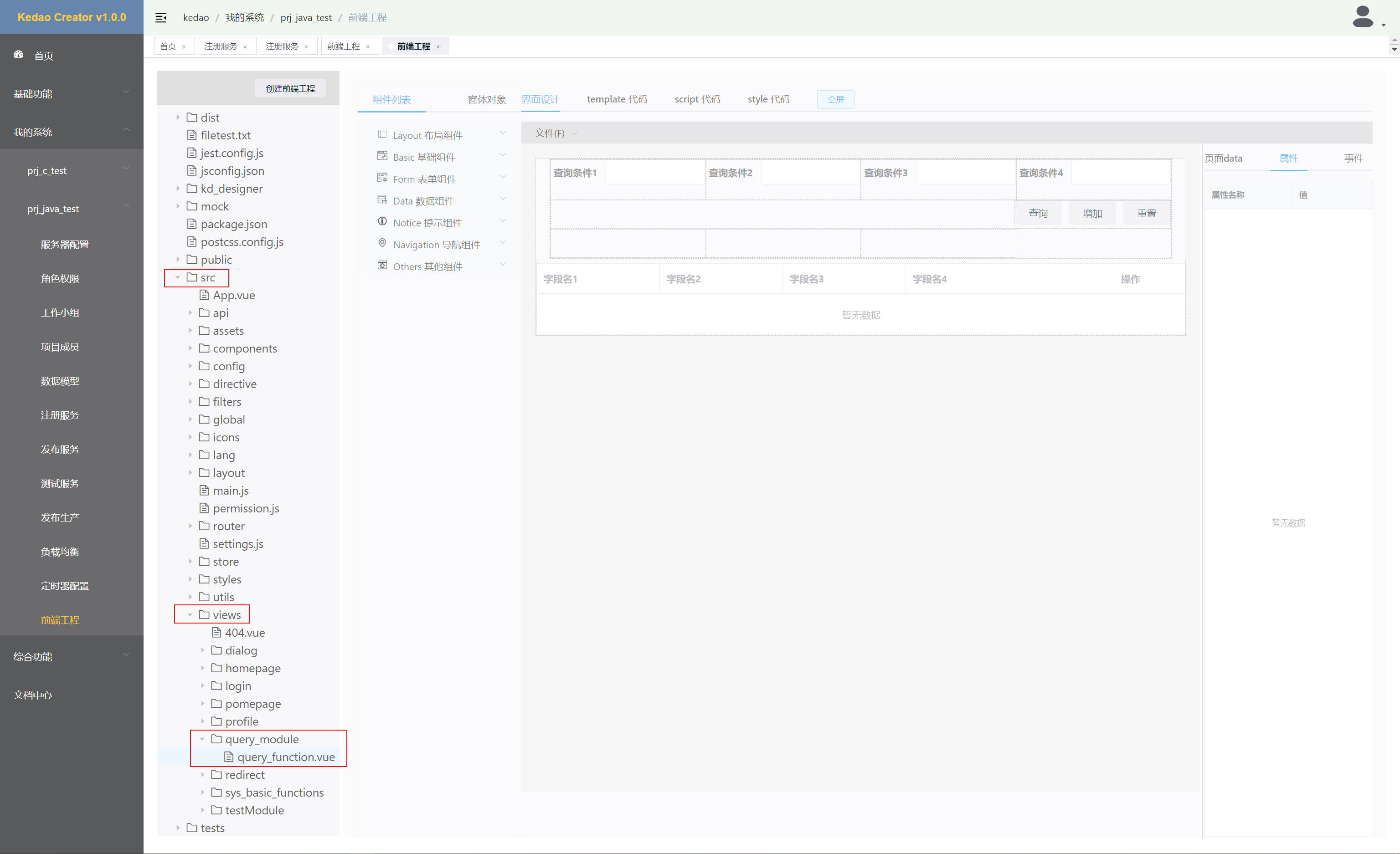
Task: Click the Navigation 导航组件 pin icon
Action: coord(382,243)
